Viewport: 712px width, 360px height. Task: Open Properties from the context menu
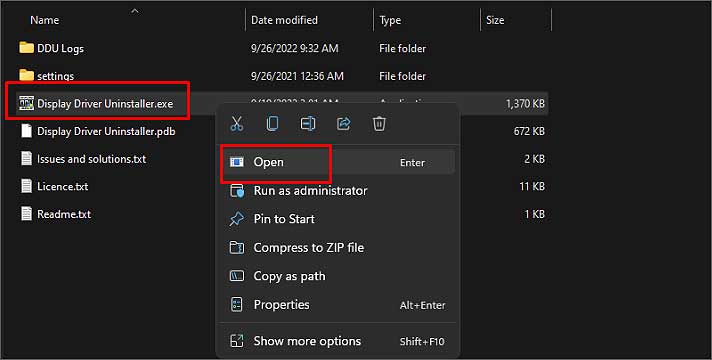point(338,305)
